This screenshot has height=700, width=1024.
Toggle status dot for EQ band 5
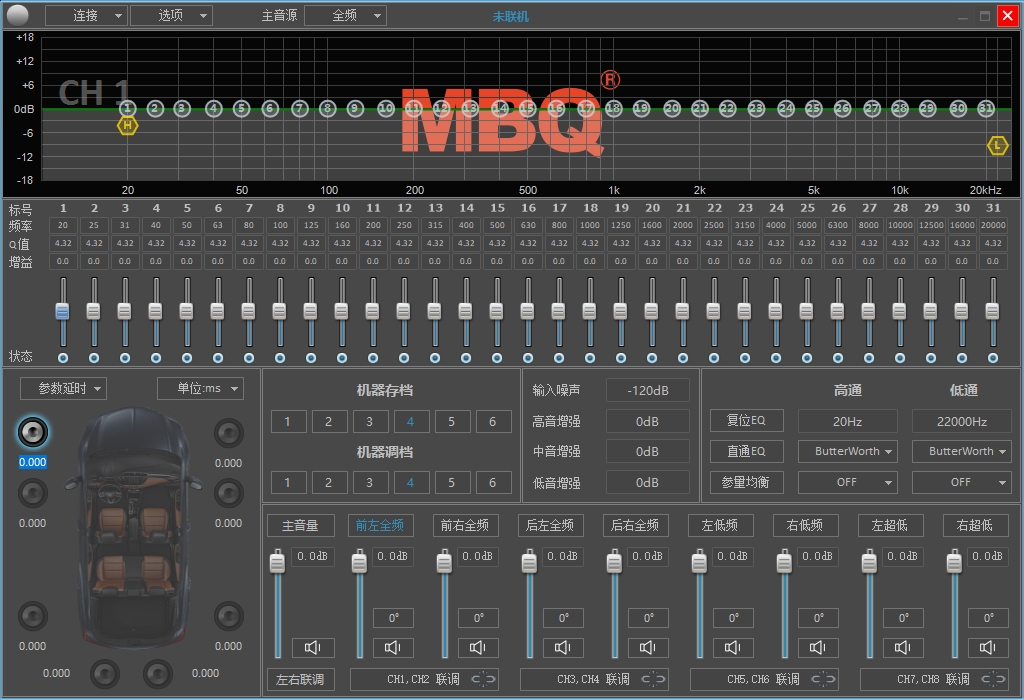point(187,358)
